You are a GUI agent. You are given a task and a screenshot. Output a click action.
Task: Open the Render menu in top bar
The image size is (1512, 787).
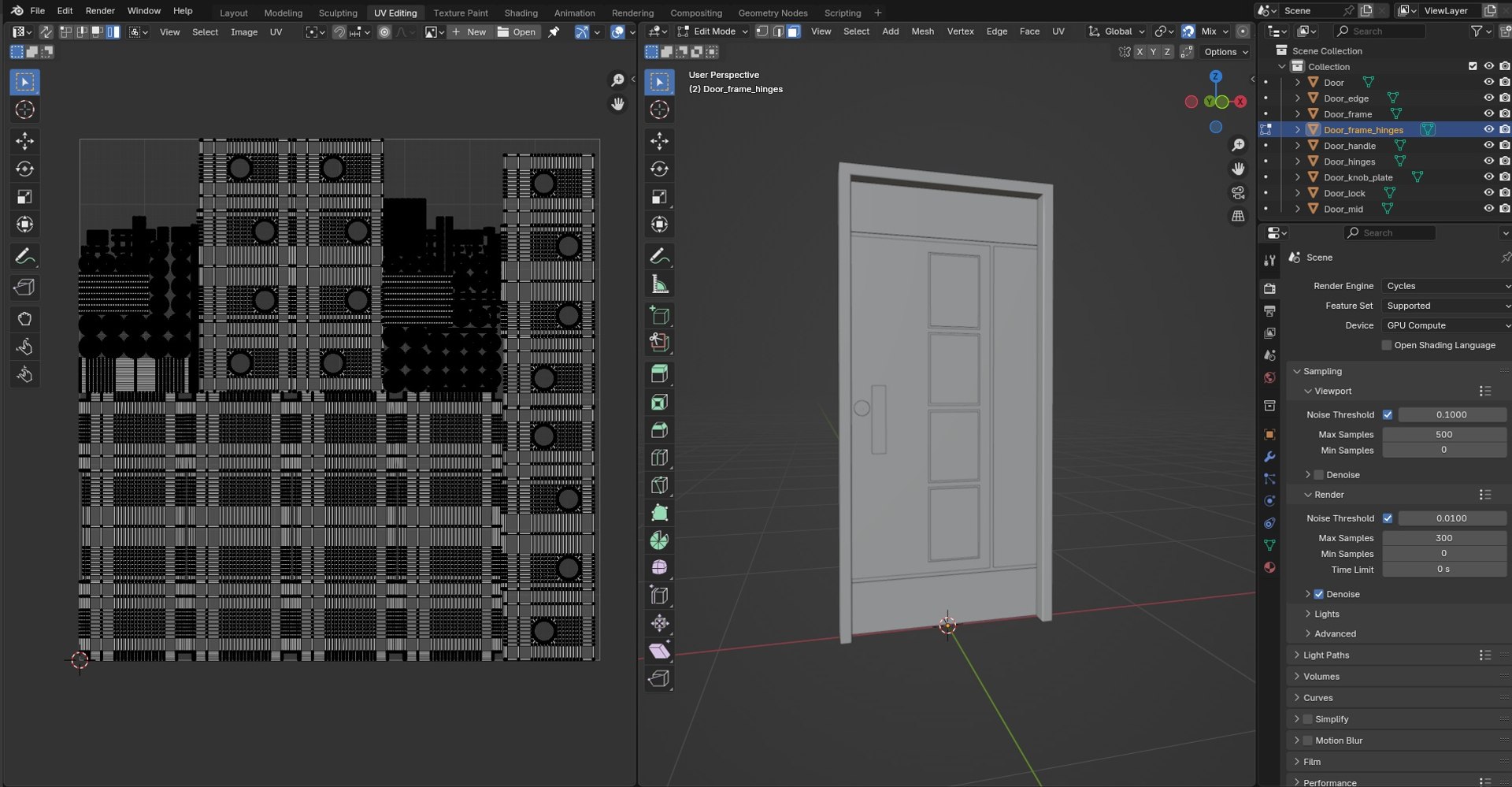[100, 11]
